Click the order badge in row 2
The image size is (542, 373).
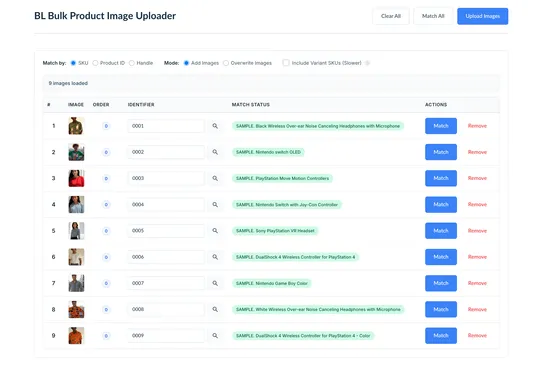coord(106,152)
